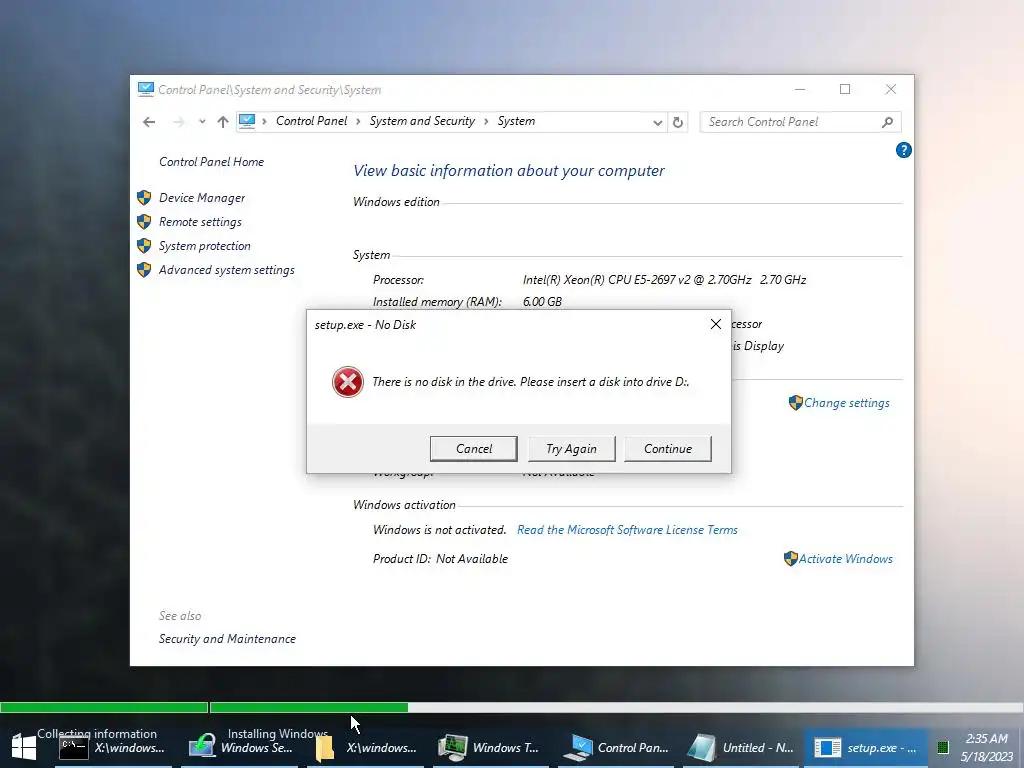Close the Control Panel System window
The image size is (1024, 768).
click(891, 89)
